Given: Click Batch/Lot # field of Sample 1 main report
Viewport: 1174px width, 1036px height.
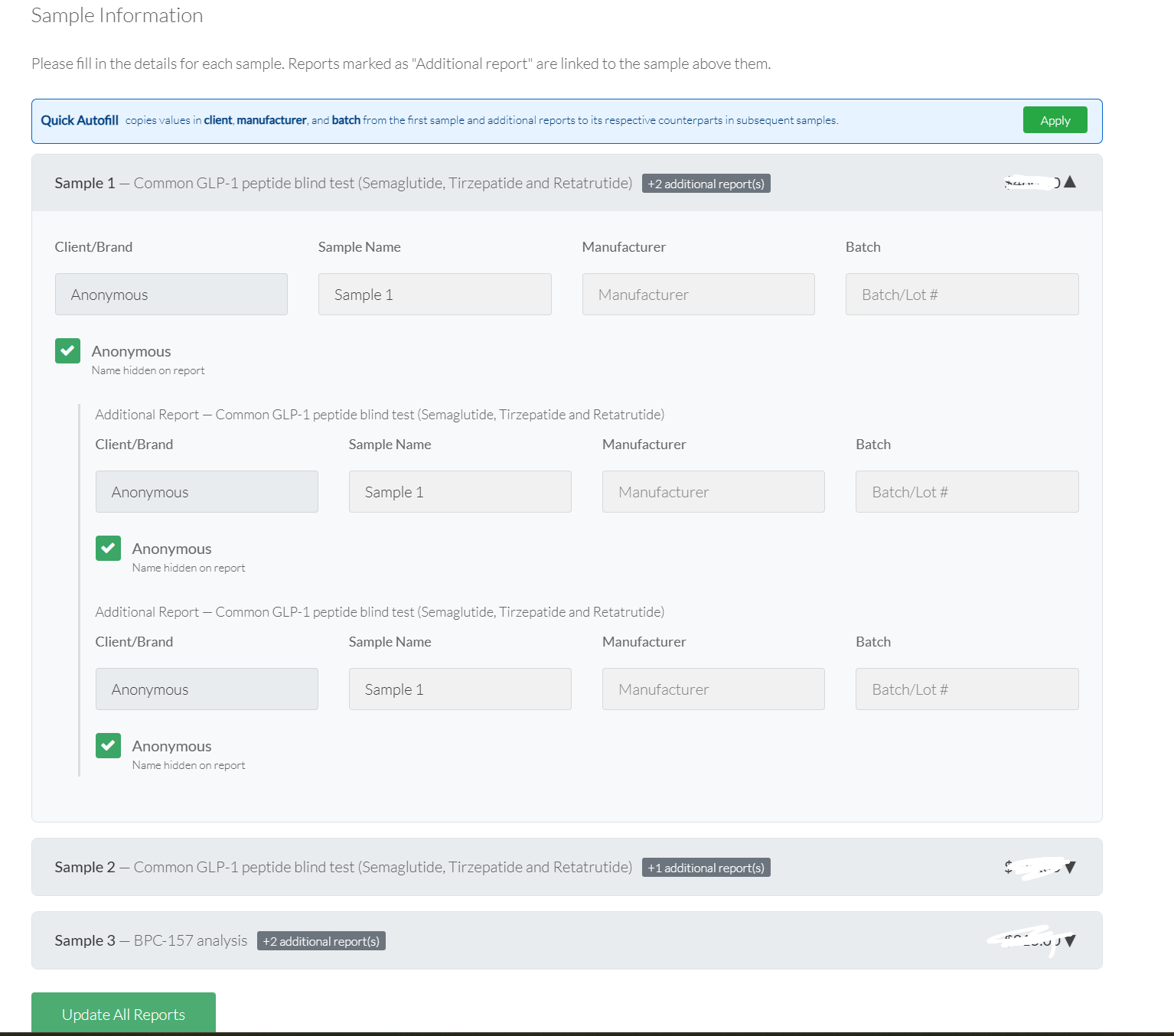Looking at the screenshot, I should coord(962,295).
